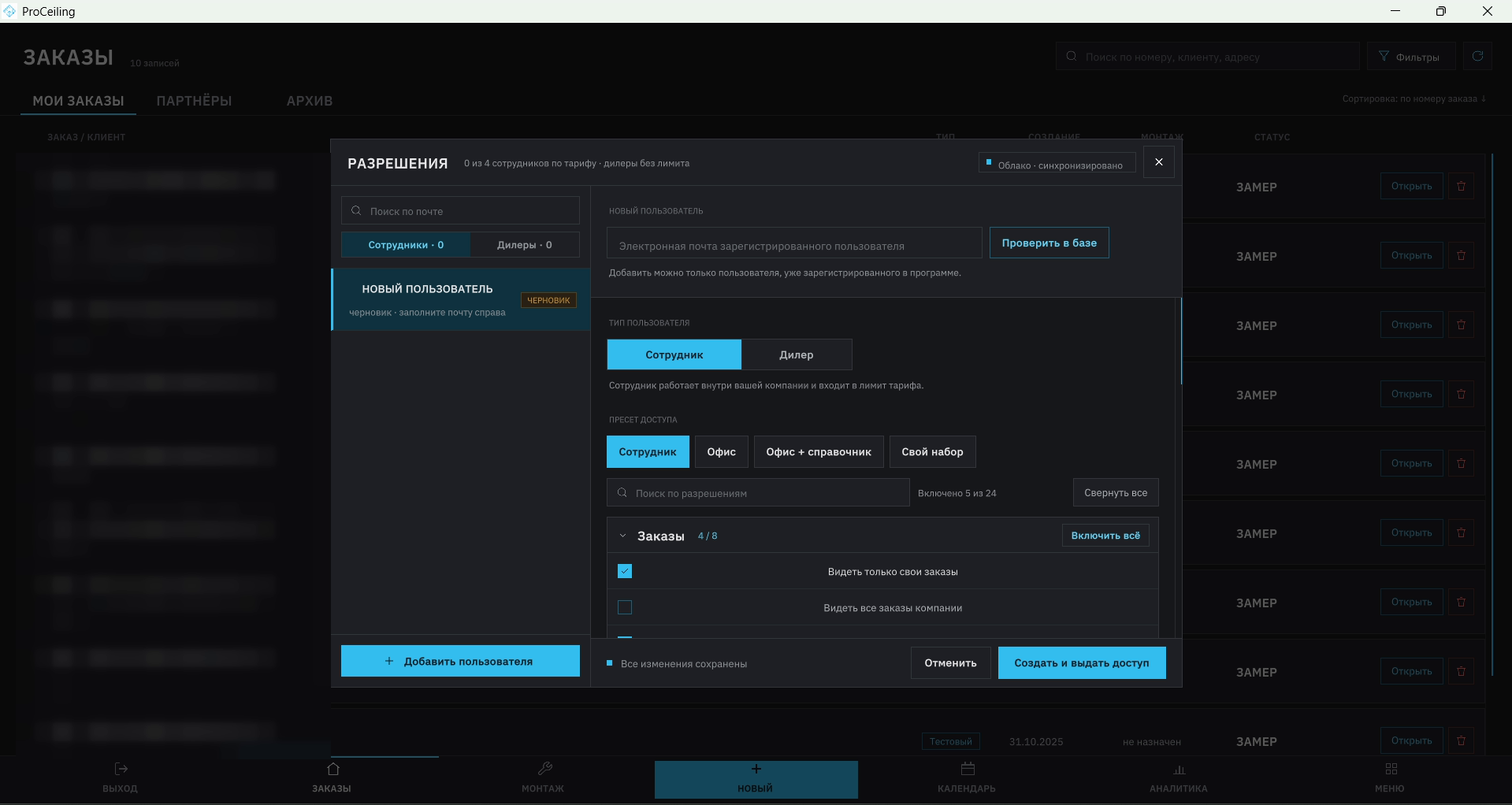Select the Новый пользователь draft entry
The image size is (1512, 805).
460,299
